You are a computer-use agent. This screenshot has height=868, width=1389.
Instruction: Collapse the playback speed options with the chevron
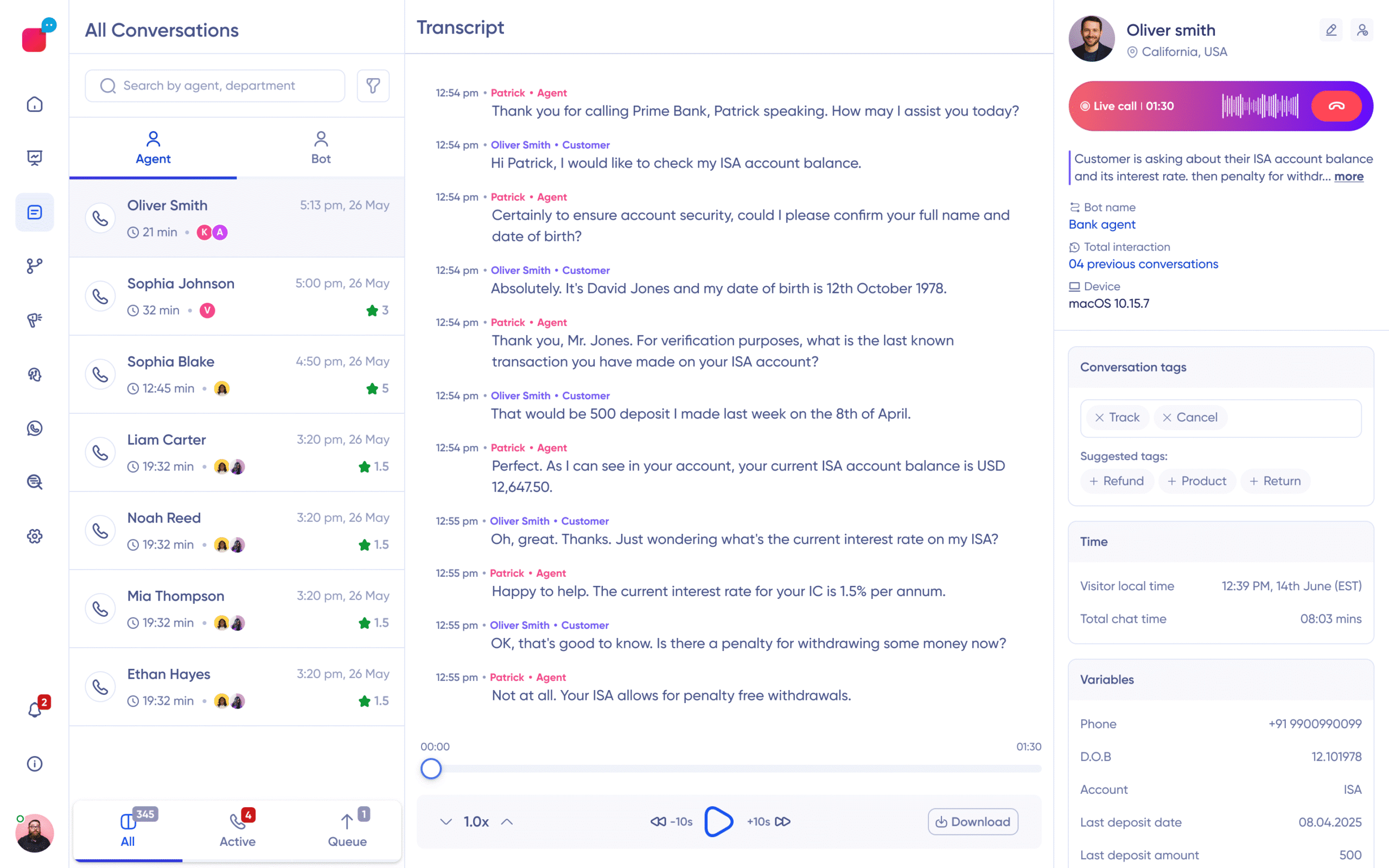445,821
